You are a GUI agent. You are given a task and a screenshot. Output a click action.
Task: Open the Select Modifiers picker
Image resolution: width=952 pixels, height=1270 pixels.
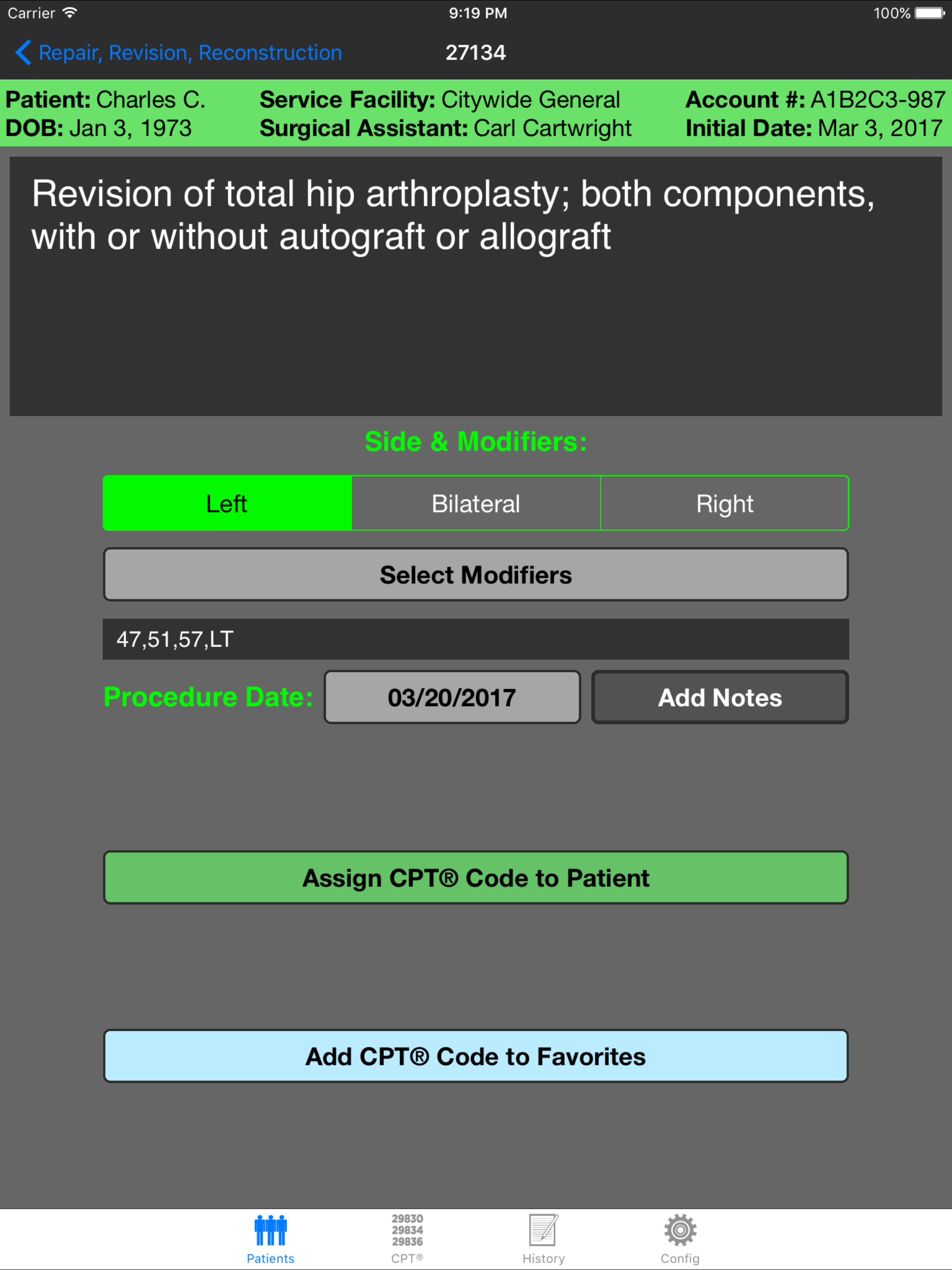click(x=476, y=575)
